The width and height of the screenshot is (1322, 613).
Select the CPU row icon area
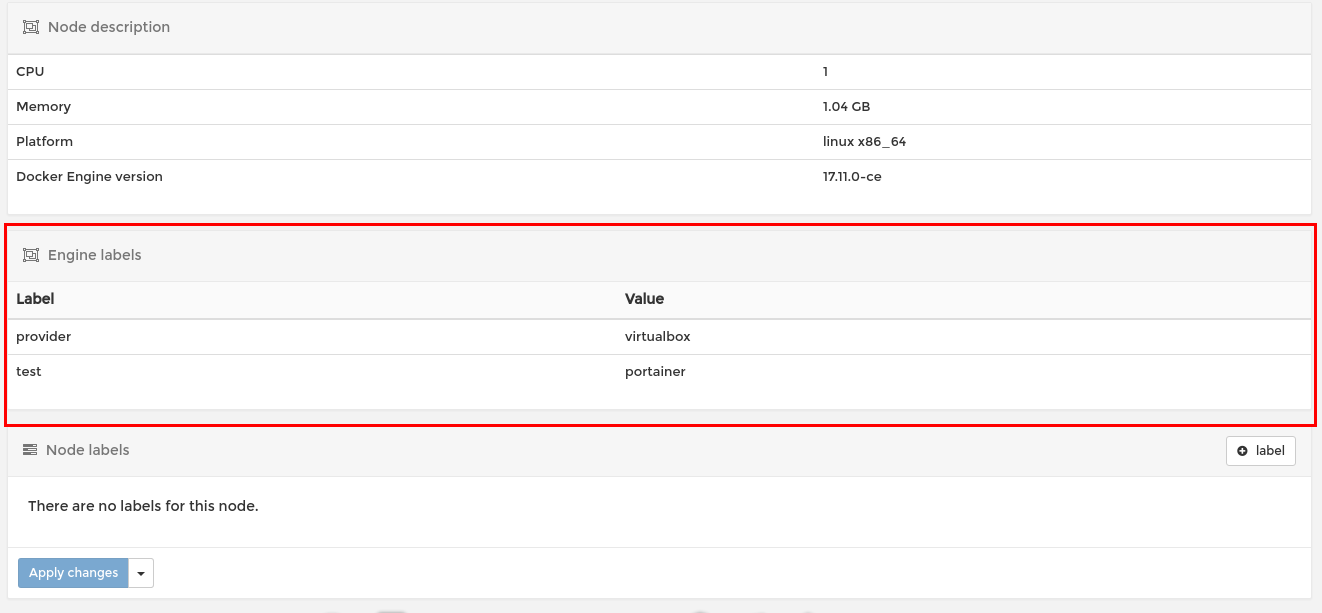(30, 71)
